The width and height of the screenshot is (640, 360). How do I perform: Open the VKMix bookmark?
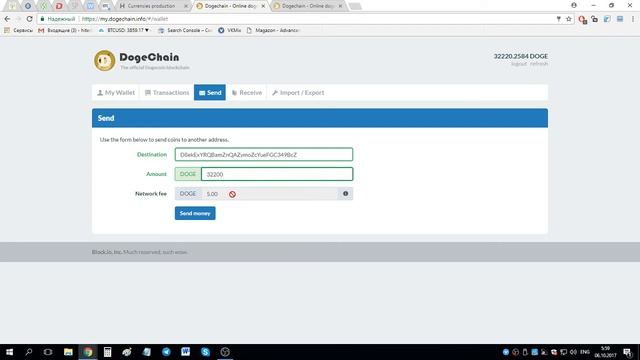coord(229,30)
